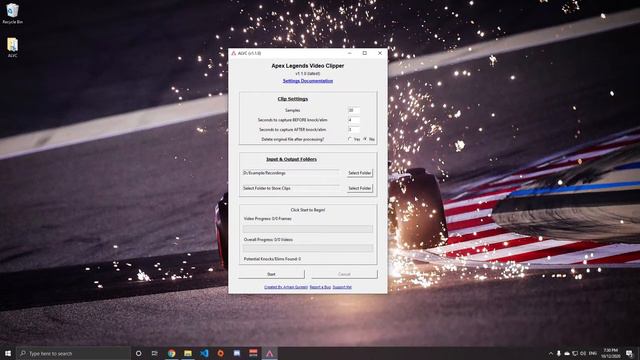Open the taskbar clock and date
640x360 pixels.
click(x=611, y=353)
